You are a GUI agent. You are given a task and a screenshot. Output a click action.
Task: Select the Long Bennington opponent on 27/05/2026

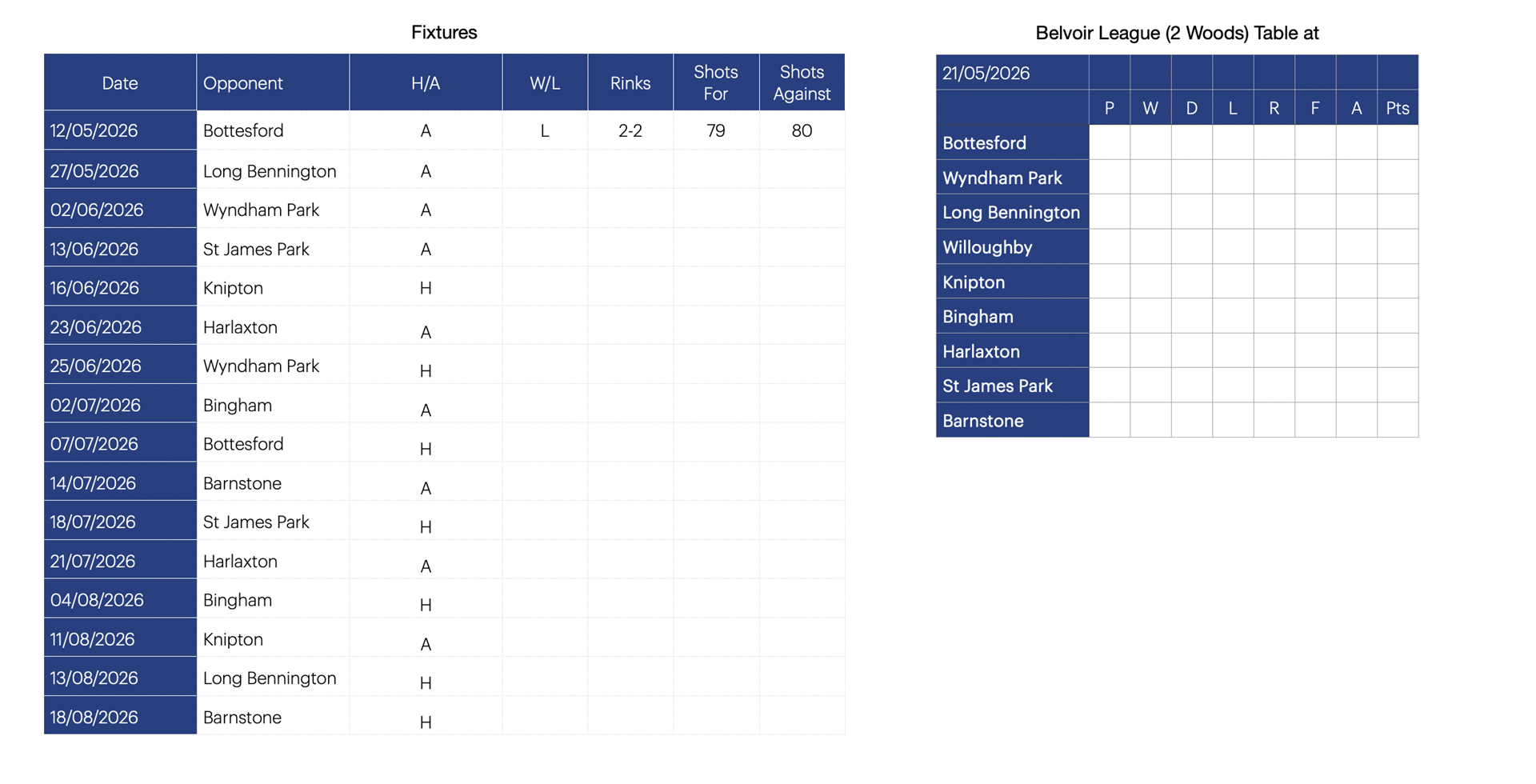point(270,171)
